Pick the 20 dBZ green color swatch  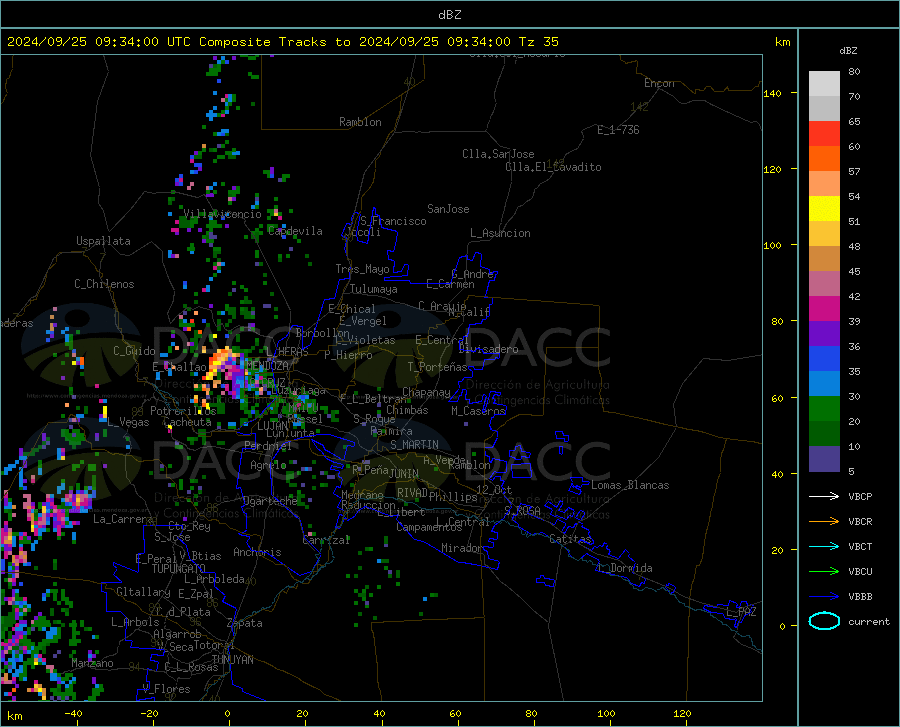point(824,409)
